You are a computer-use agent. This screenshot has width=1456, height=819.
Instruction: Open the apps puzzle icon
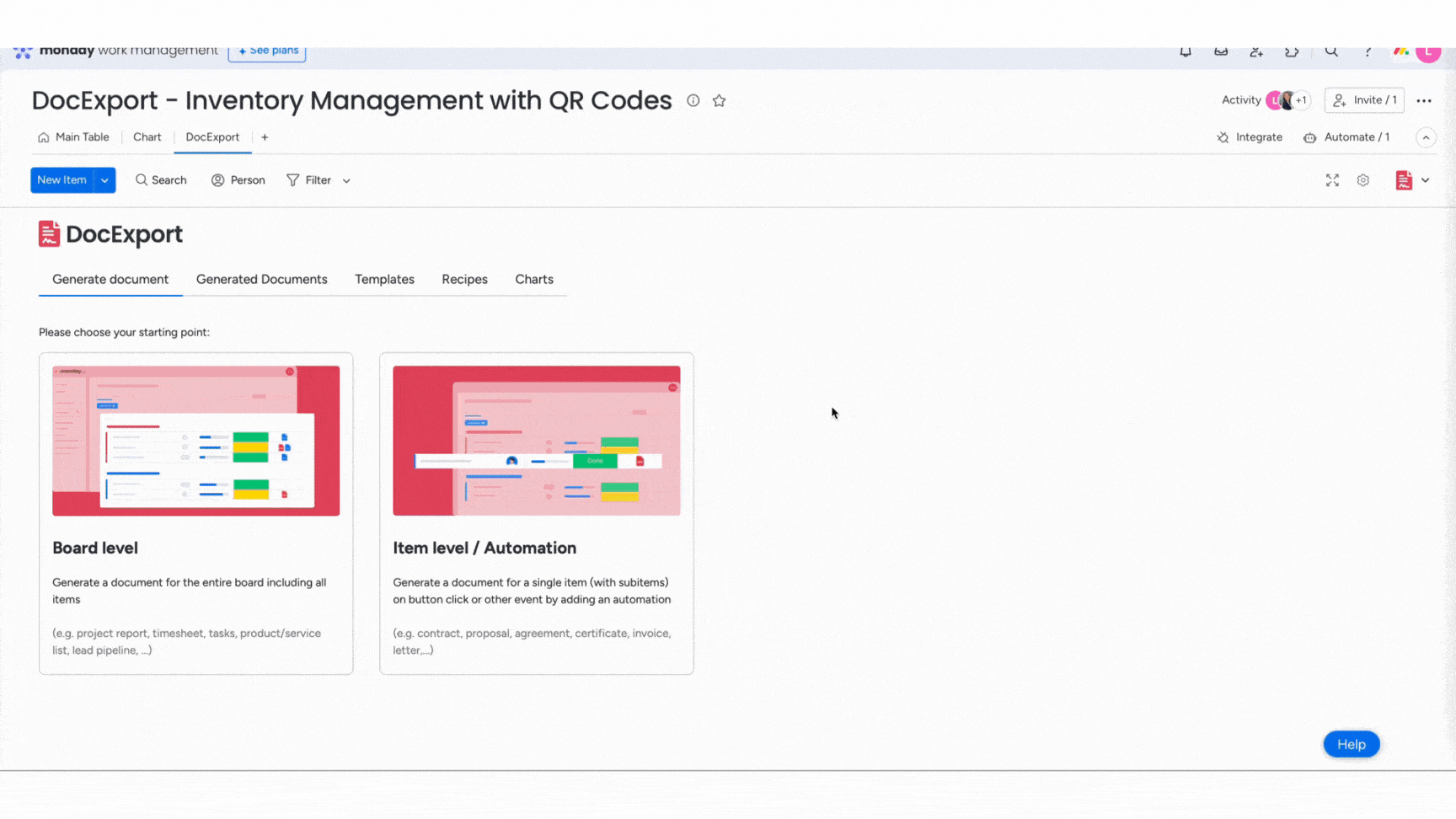[1292, 51]
